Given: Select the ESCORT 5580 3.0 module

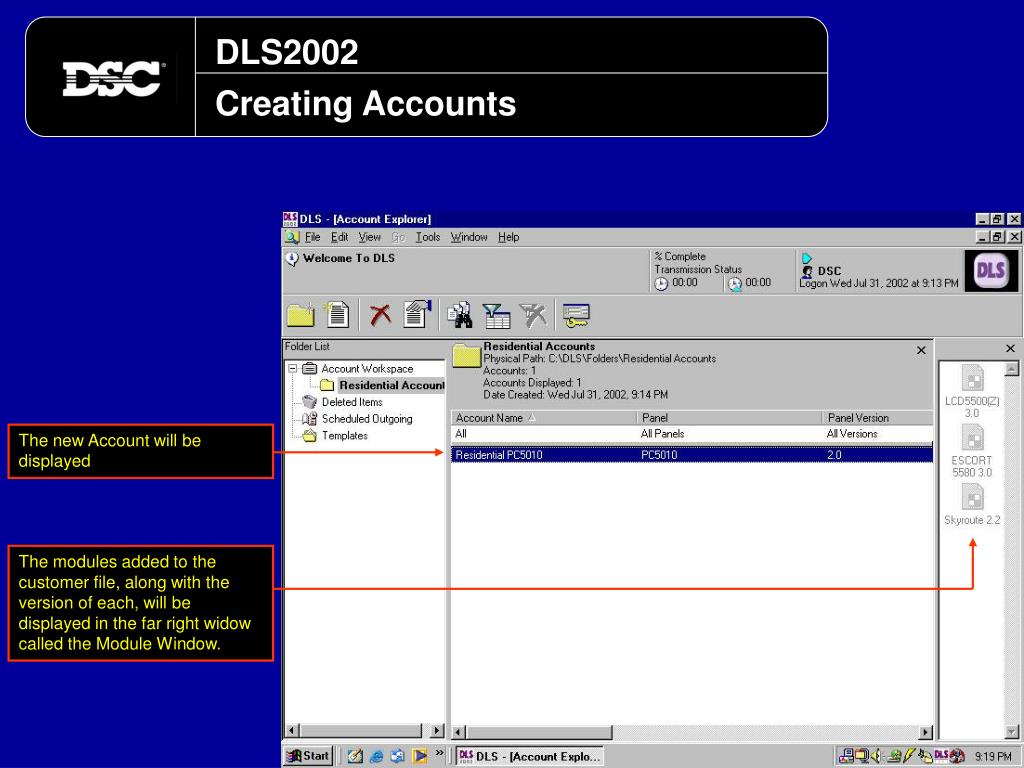Looking at the screenshot, I should click(x=972, y=451).
